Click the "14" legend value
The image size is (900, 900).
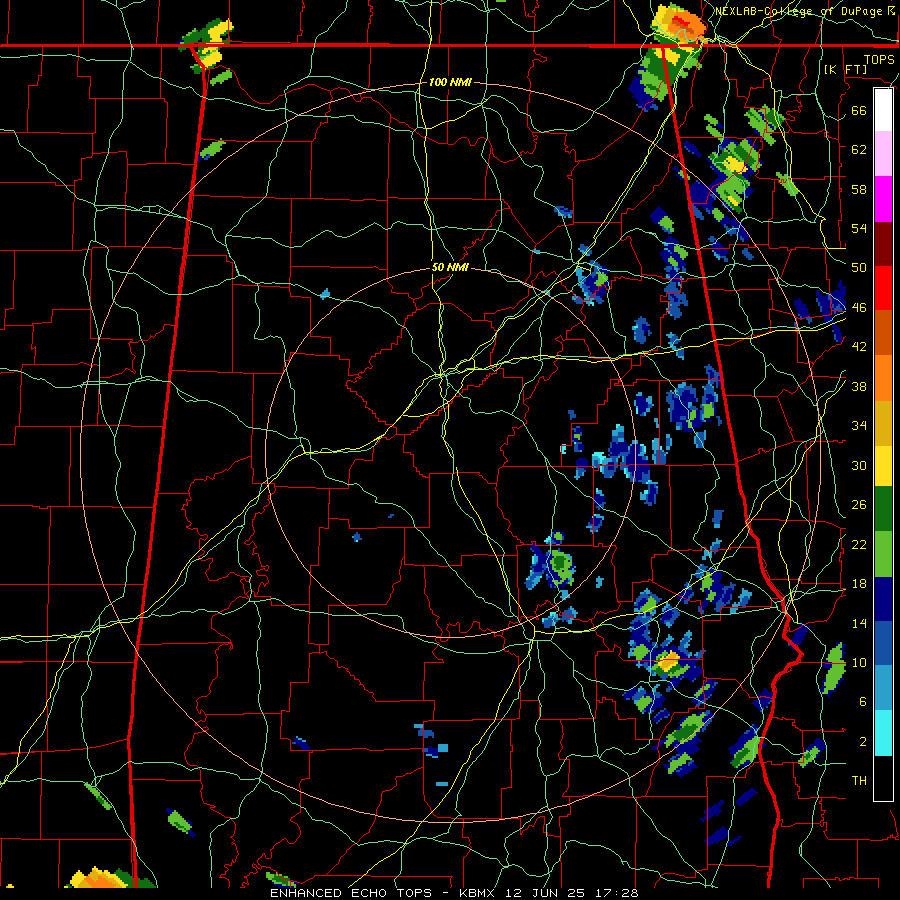(x=859, y=623)
